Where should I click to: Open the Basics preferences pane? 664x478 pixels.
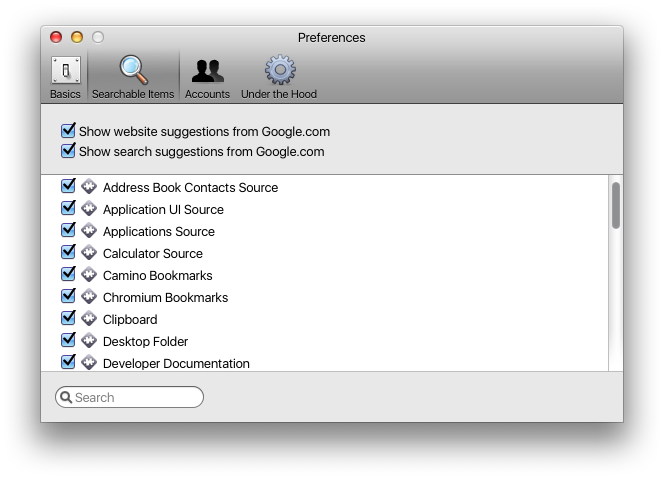point(65,77)
